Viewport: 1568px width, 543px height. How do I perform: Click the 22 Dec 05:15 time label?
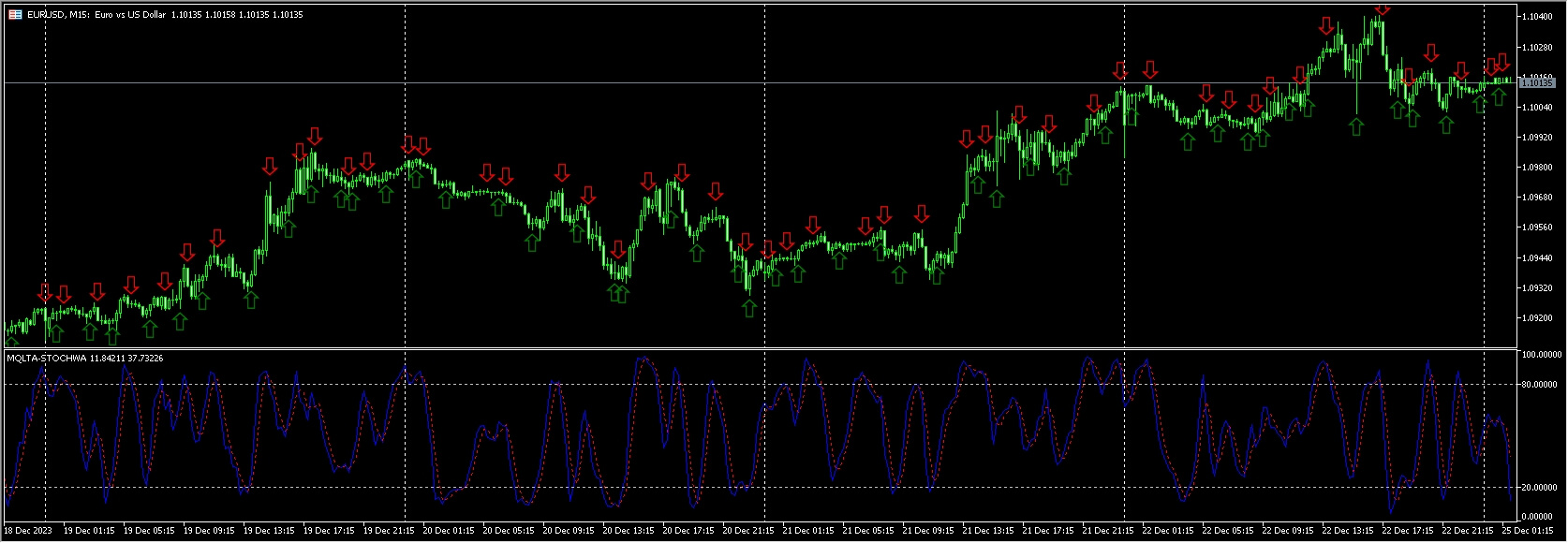point(1228,531)
